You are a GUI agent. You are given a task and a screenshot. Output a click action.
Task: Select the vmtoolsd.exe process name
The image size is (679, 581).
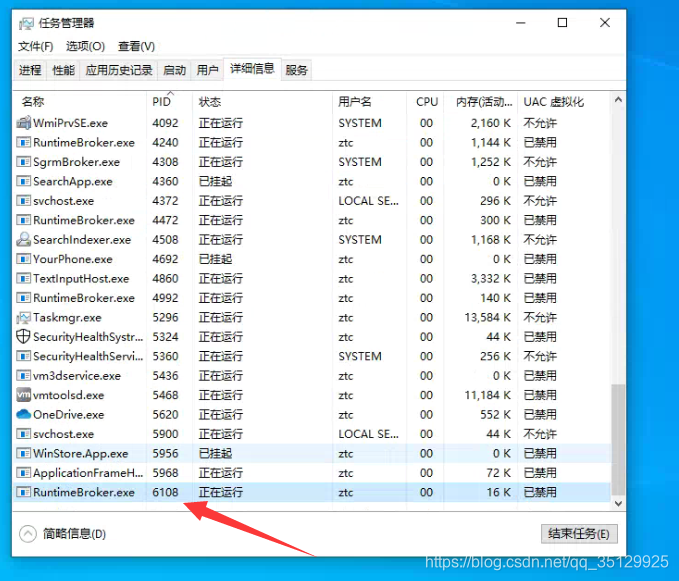[69, 395]
